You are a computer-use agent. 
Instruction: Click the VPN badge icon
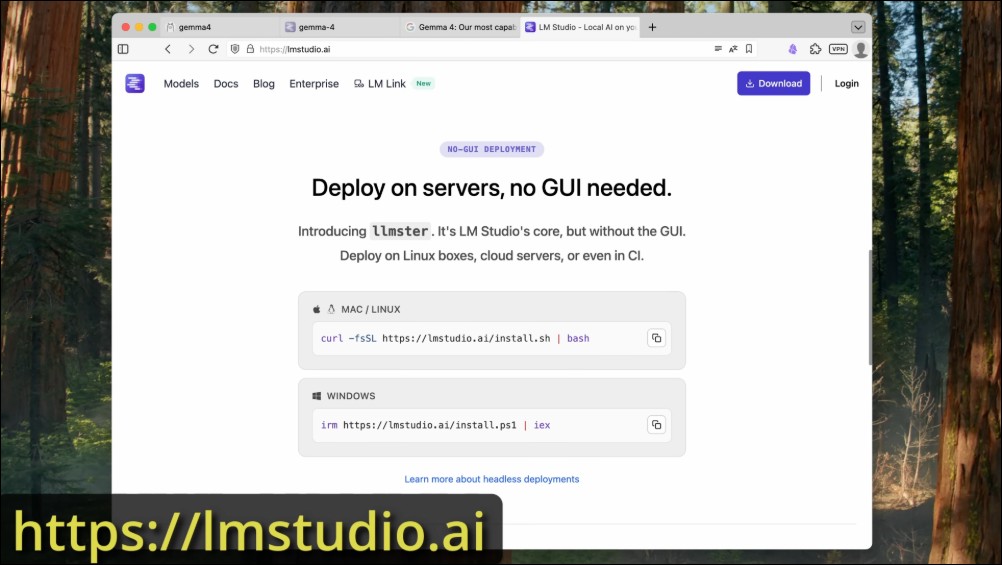click(838, 49)
